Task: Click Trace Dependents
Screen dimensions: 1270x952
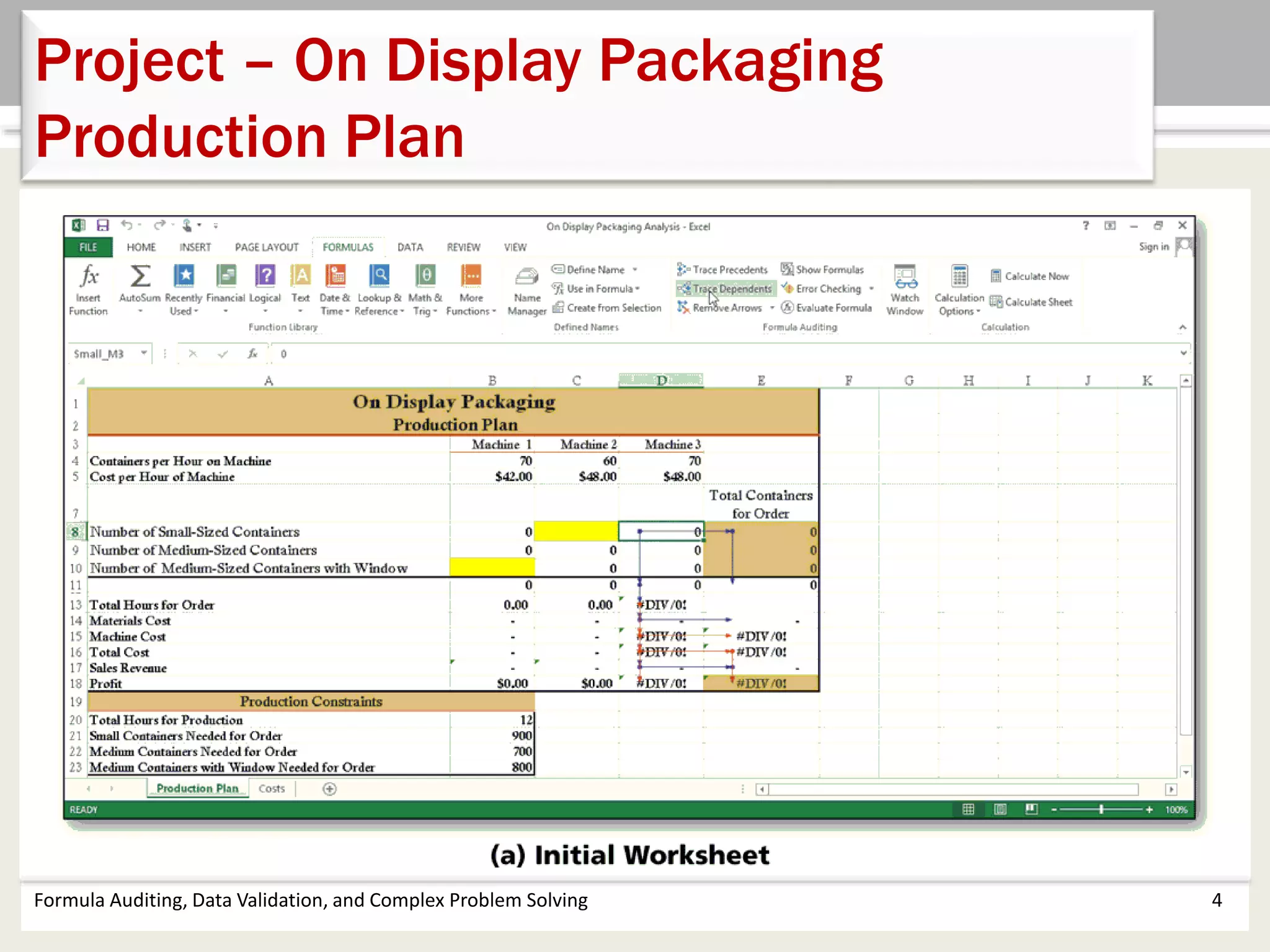Action: [x=725, y=289]
